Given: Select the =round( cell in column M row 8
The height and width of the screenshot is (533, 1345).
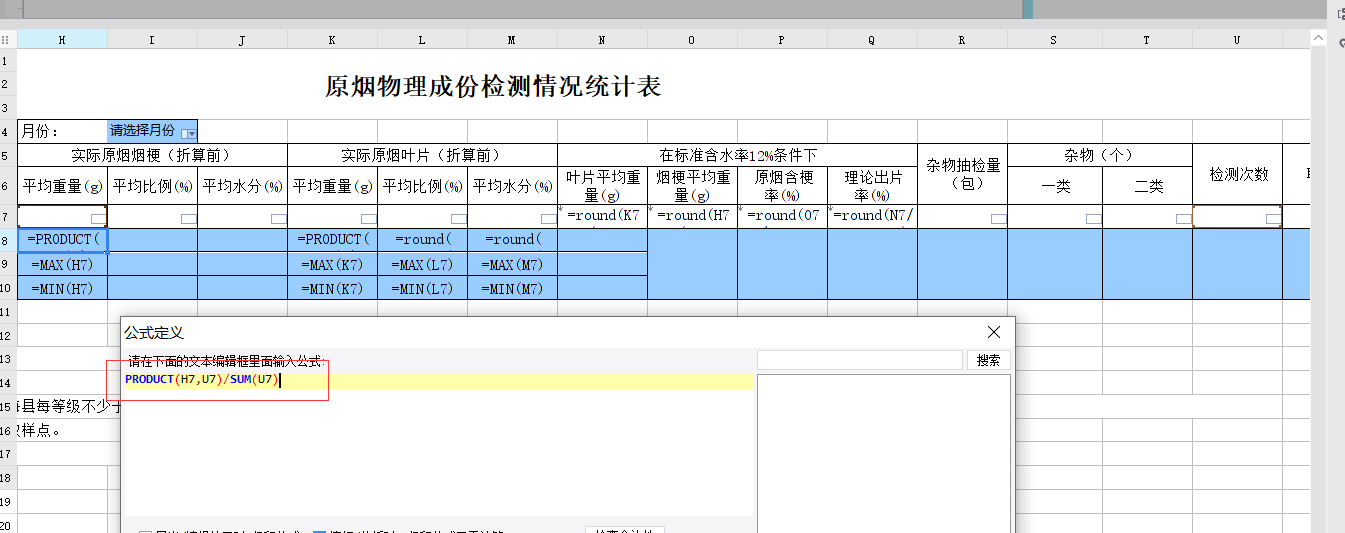Looking at the screenshot, I should point(512,240).
